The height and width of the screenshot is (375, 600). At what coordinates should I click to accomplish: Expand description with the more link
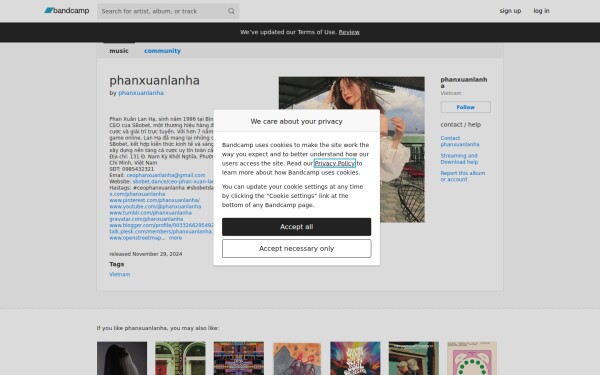coord(175,238)
